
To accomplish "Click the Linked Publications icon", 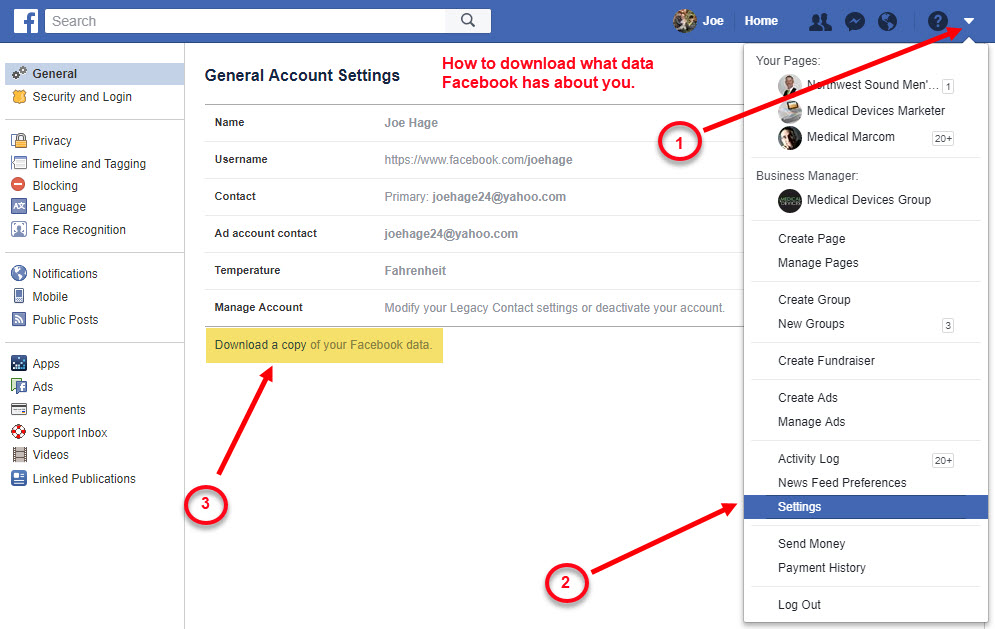I will [19, 478].
